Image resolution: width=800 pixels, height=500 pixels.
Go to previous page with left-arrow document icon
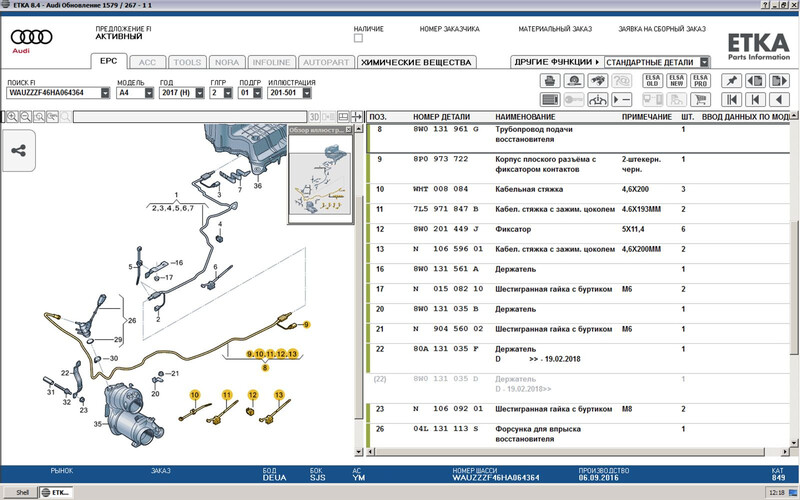pos(755,81)
